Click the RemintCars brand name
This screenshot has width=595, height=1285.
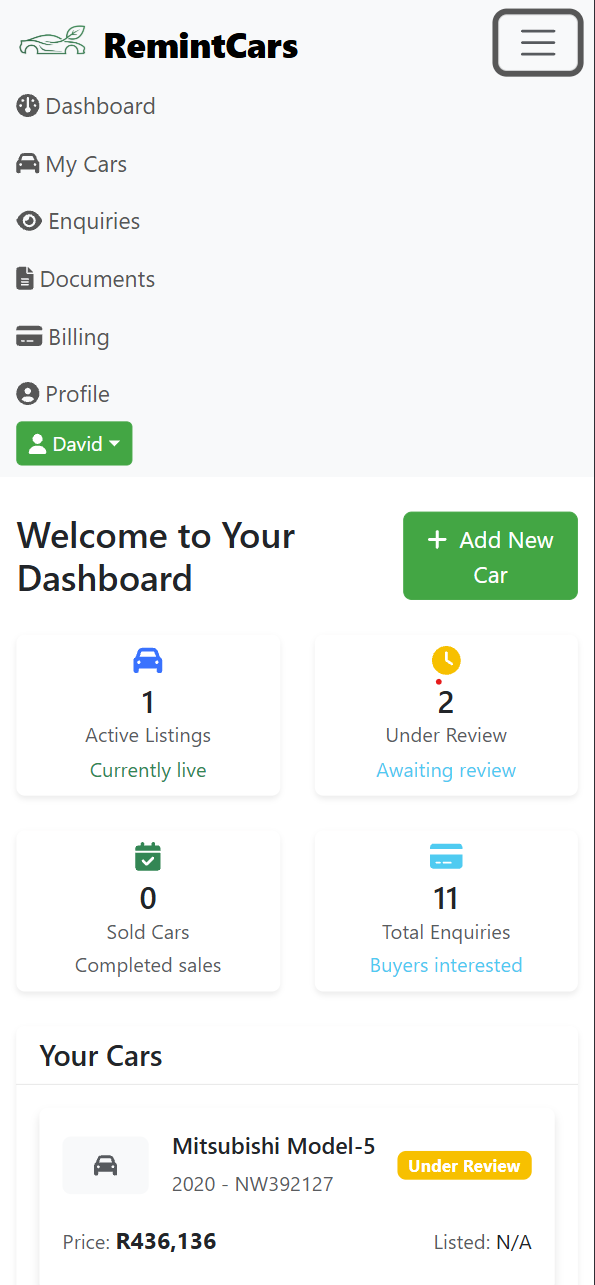(x=201, y=45)
